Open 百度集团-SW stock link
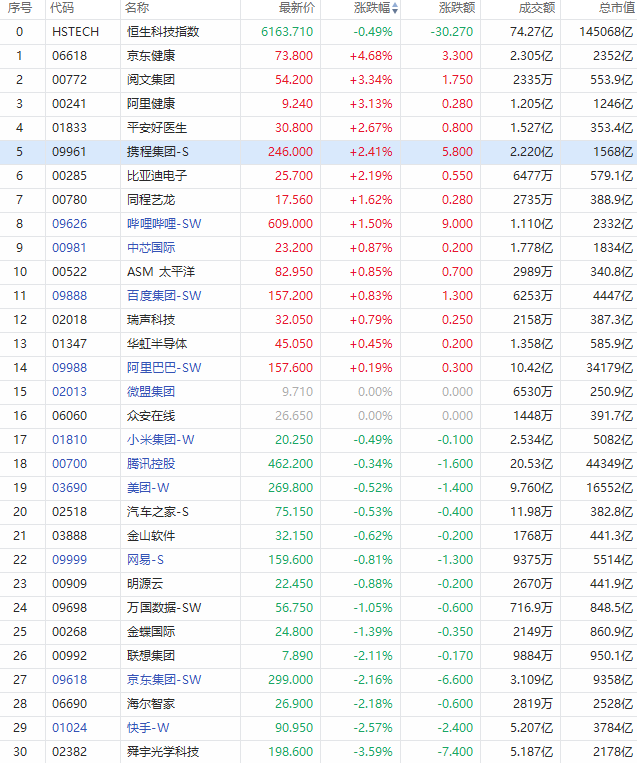The image size is (637, 763). point(164,296)
